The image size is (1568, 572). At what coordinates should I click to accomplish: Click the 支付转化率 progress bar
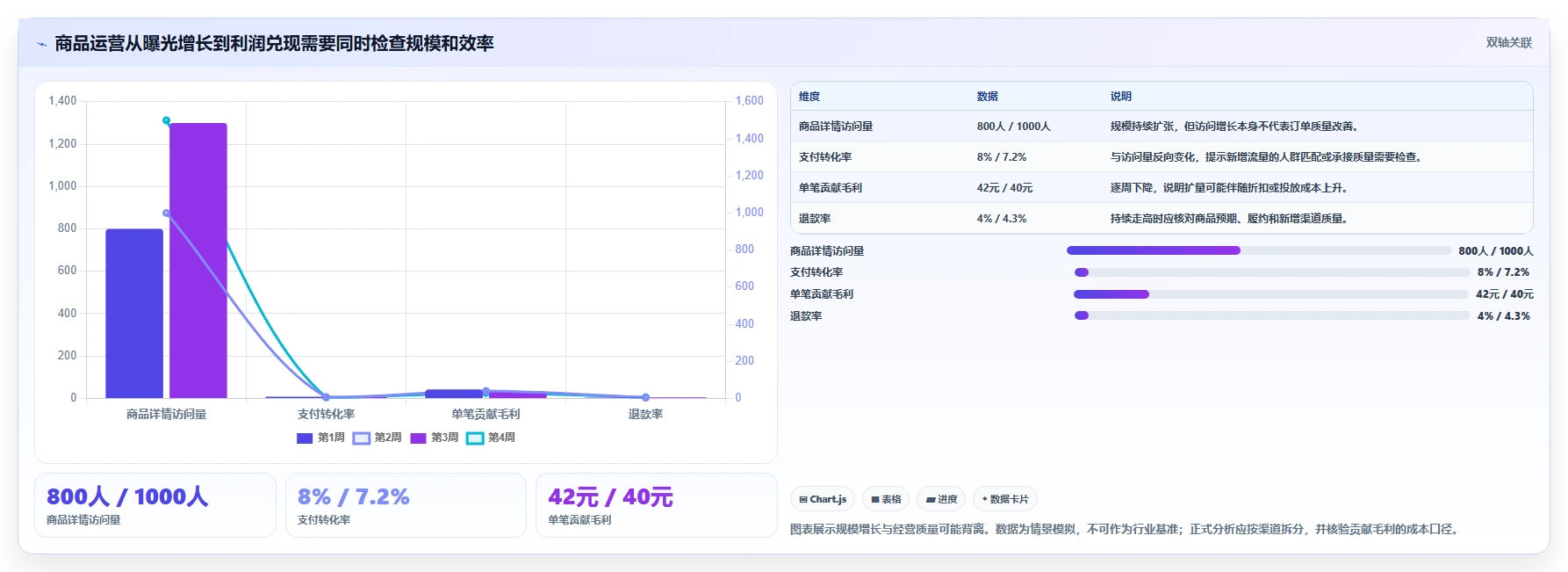point(1272,272)
